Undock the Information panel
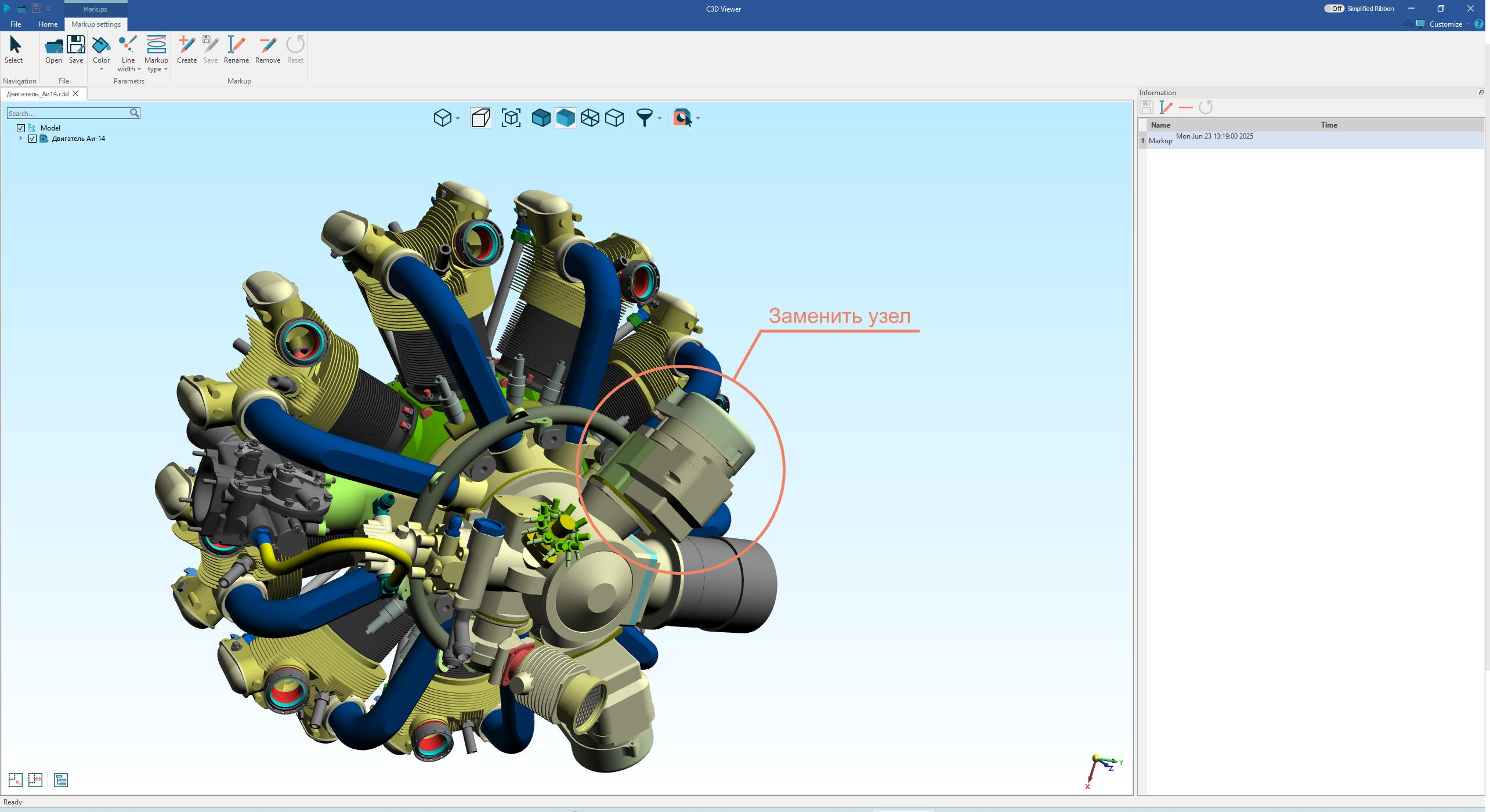Screen dimensions: 1490x812 [1481, 93]
